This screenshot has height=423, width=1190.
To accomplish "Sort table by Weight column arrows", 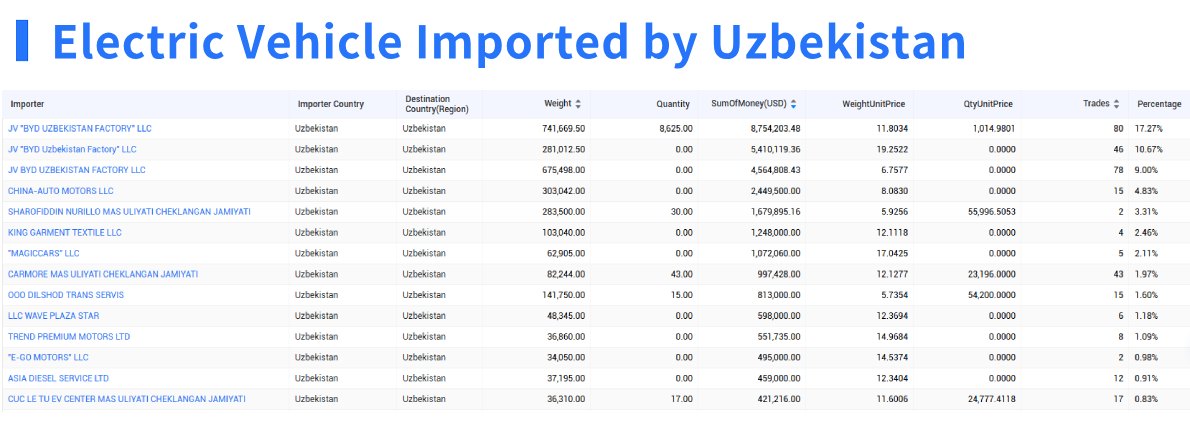I will coord(578,104).
